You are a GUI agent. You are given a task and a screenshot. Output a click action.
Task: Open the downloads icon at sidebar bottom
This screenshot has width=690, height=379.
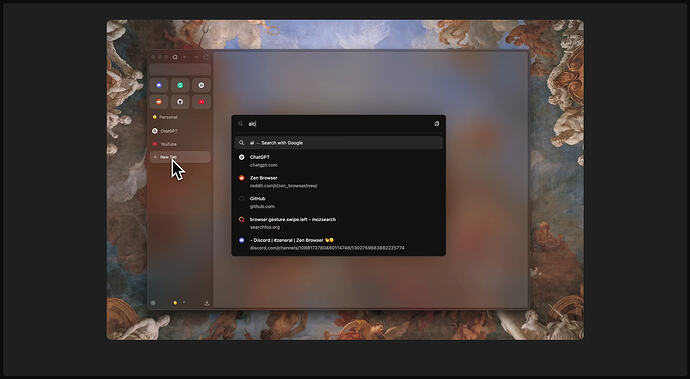coord(206,303)
